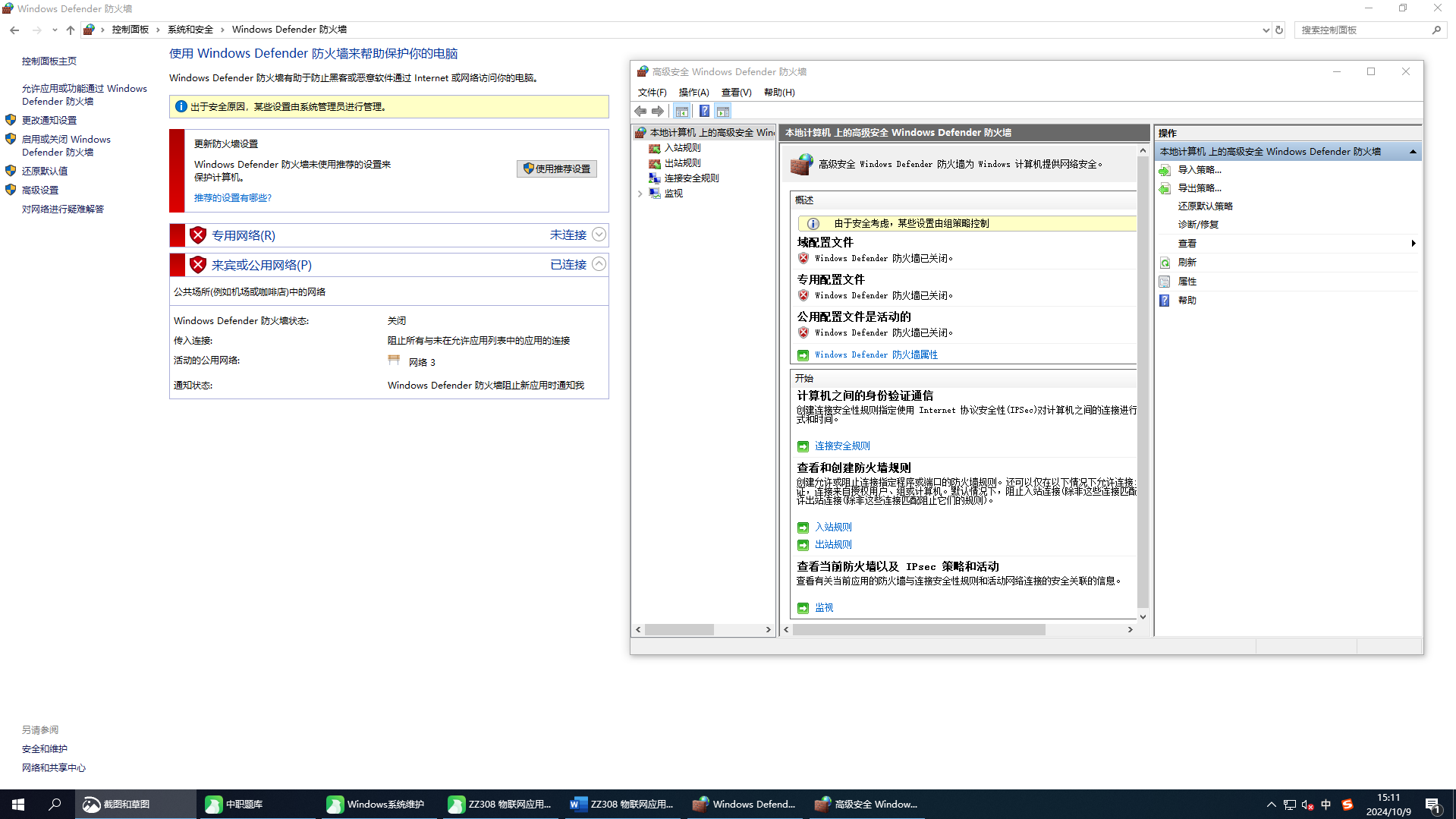
Task: Open 控制面板主页 in the sidebar
Action: click(x=49, y=61)
